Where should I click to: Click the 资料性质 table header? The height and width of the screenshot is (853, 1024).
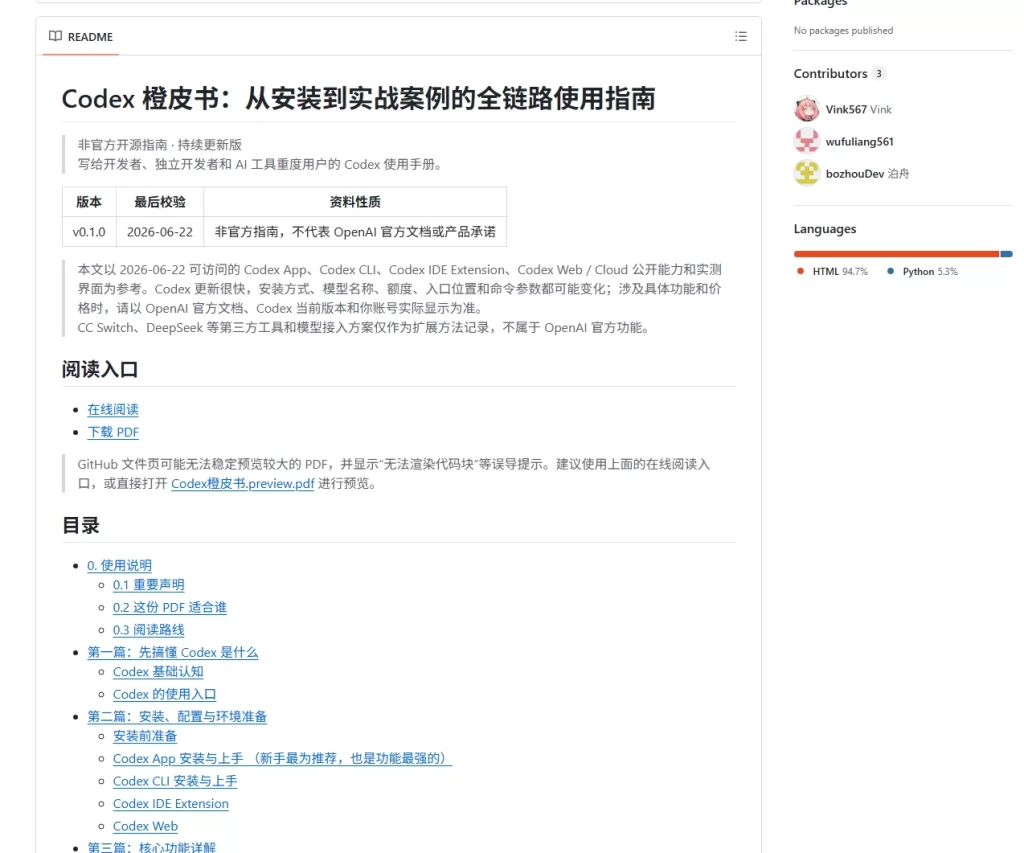(x=355, y=202)
